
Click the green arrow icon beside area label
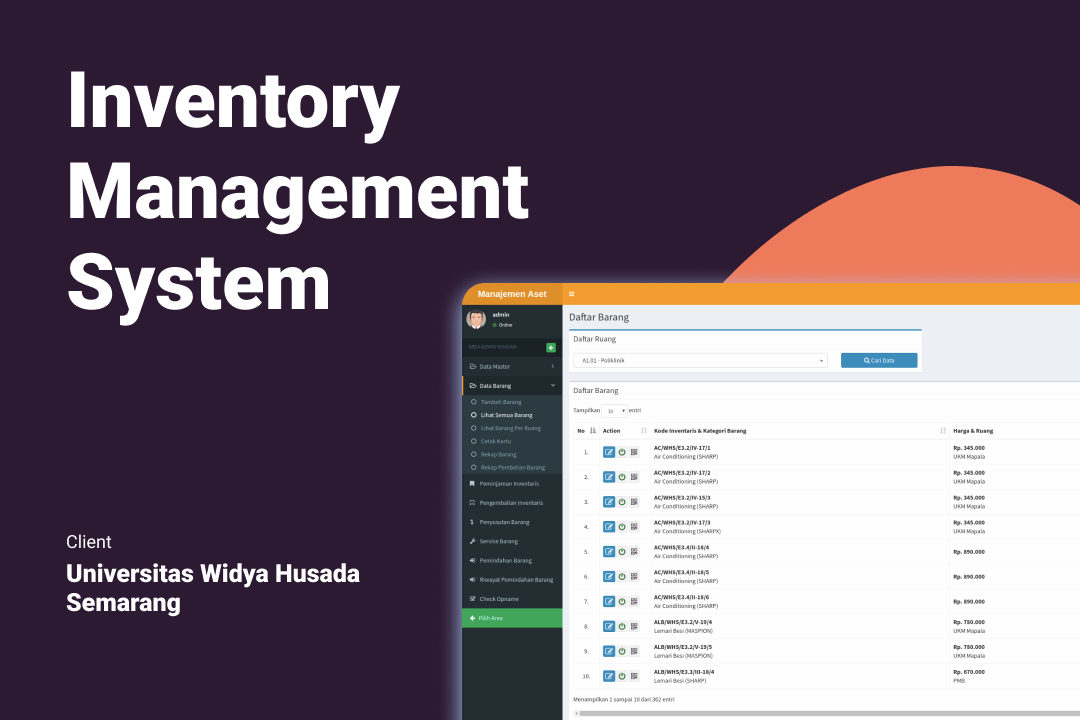point(551,347)
